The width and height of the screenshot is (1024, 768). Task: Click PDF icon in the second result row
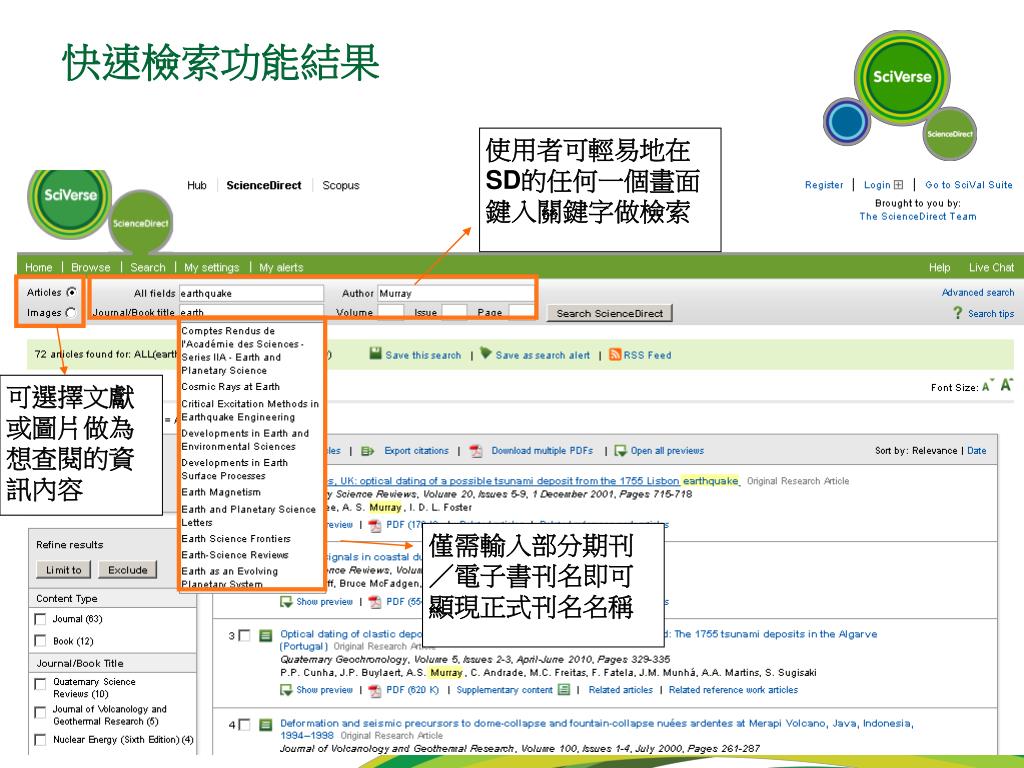click(x=374, y=601)
